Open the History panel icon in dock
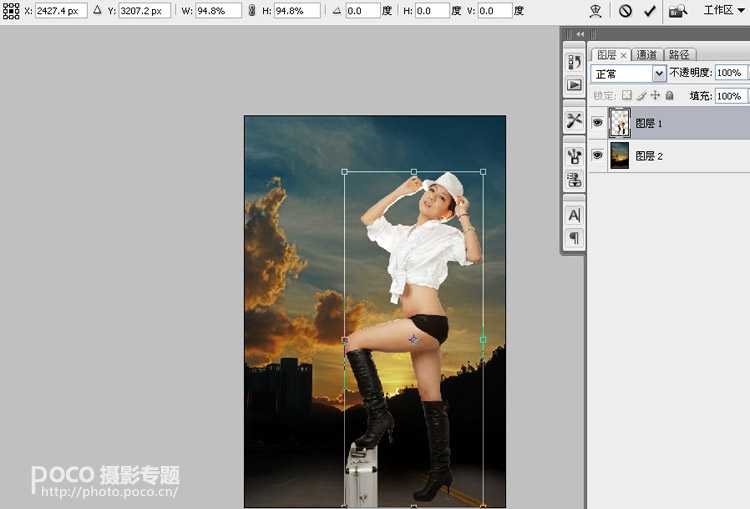 (x=574, y=62)
